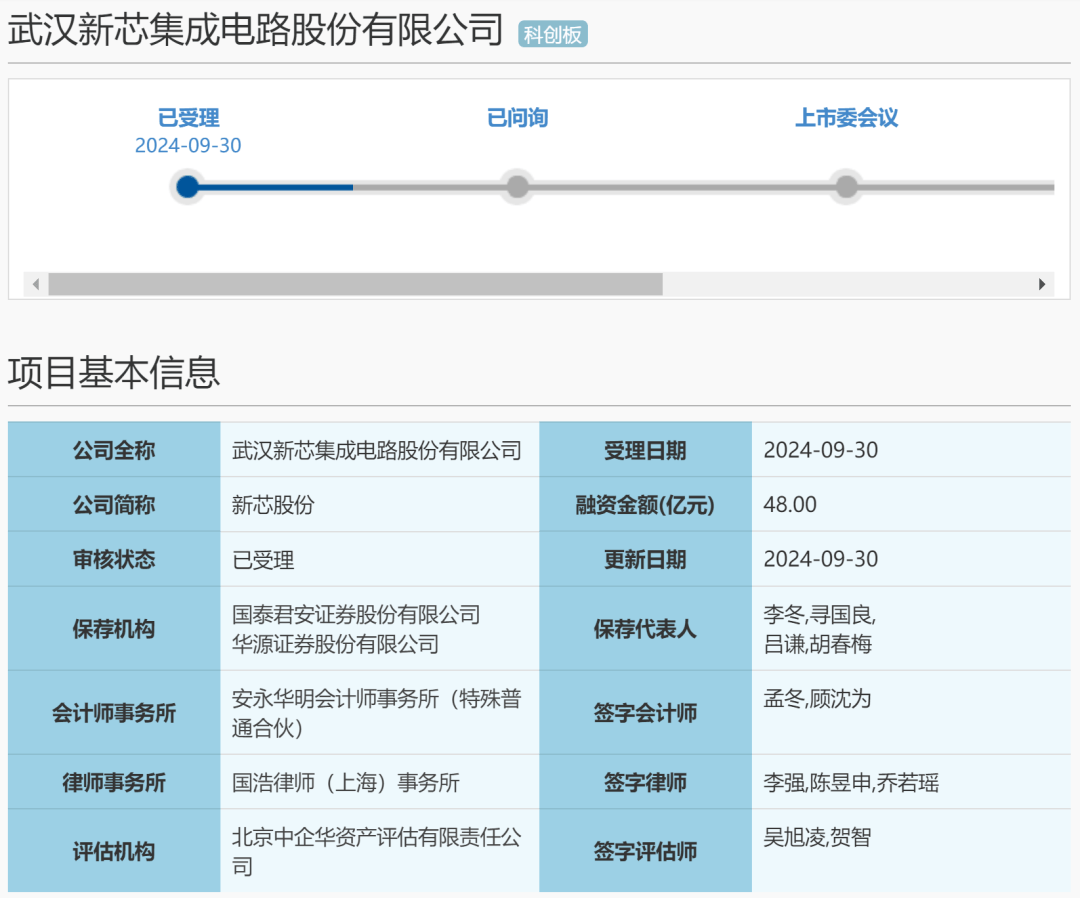This screenshot has height=898, width=1080.
Task: Click the names 吴旭凌,贺智
Action: click(x=818, y=837)
